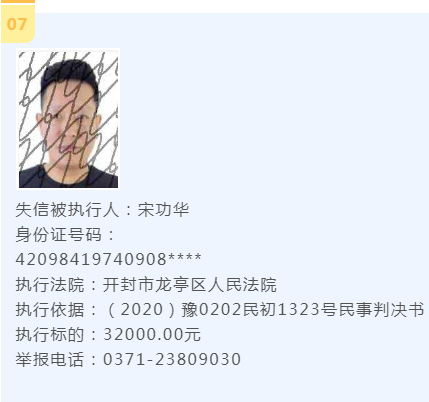Click the black shirt area of the photo

68,178
